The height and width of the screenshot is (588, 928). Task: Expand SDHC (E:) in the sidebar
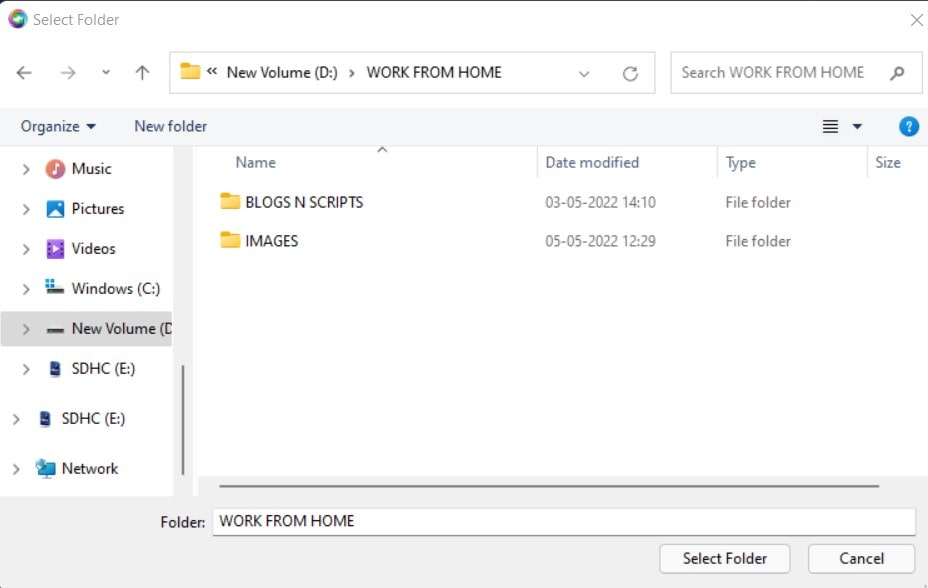click(25, 368)
